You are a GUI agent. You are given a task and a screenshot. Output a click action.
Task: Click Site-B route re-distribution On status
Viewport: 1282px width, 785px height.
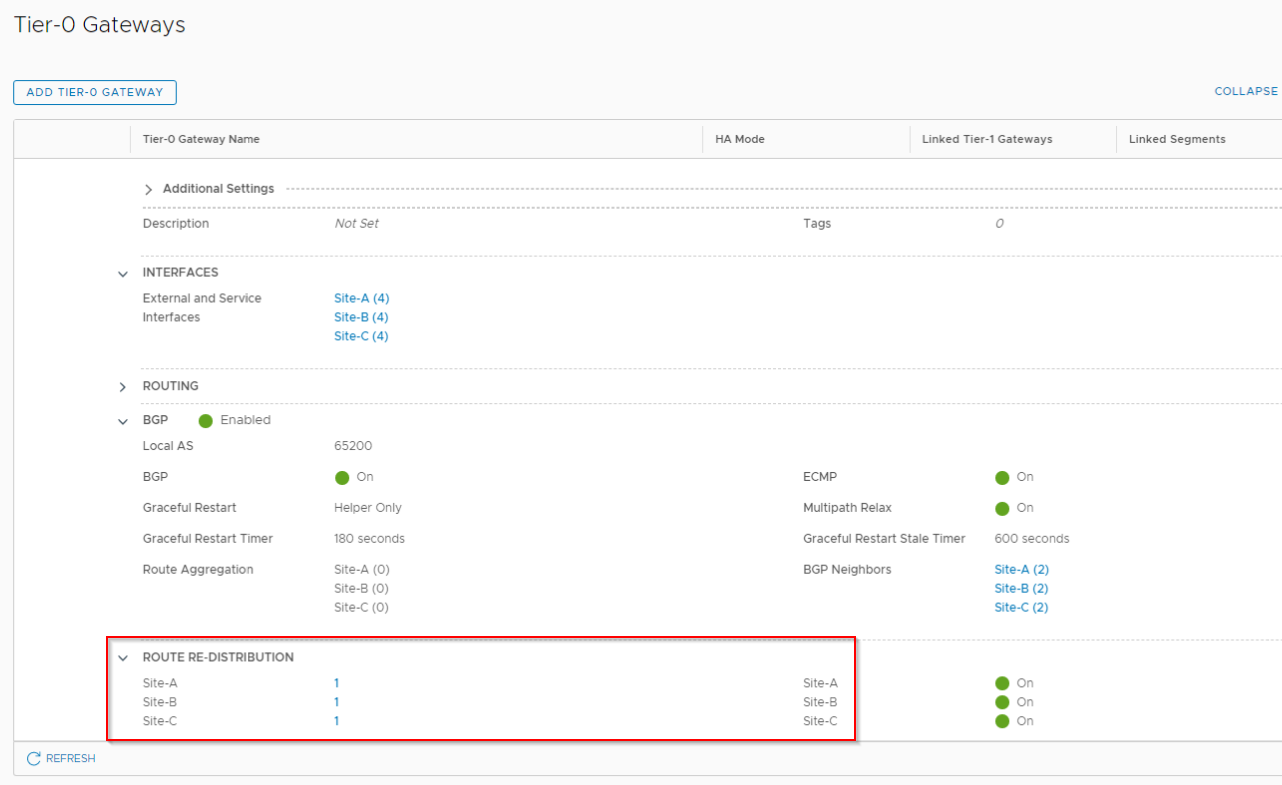coord(1002,703)
